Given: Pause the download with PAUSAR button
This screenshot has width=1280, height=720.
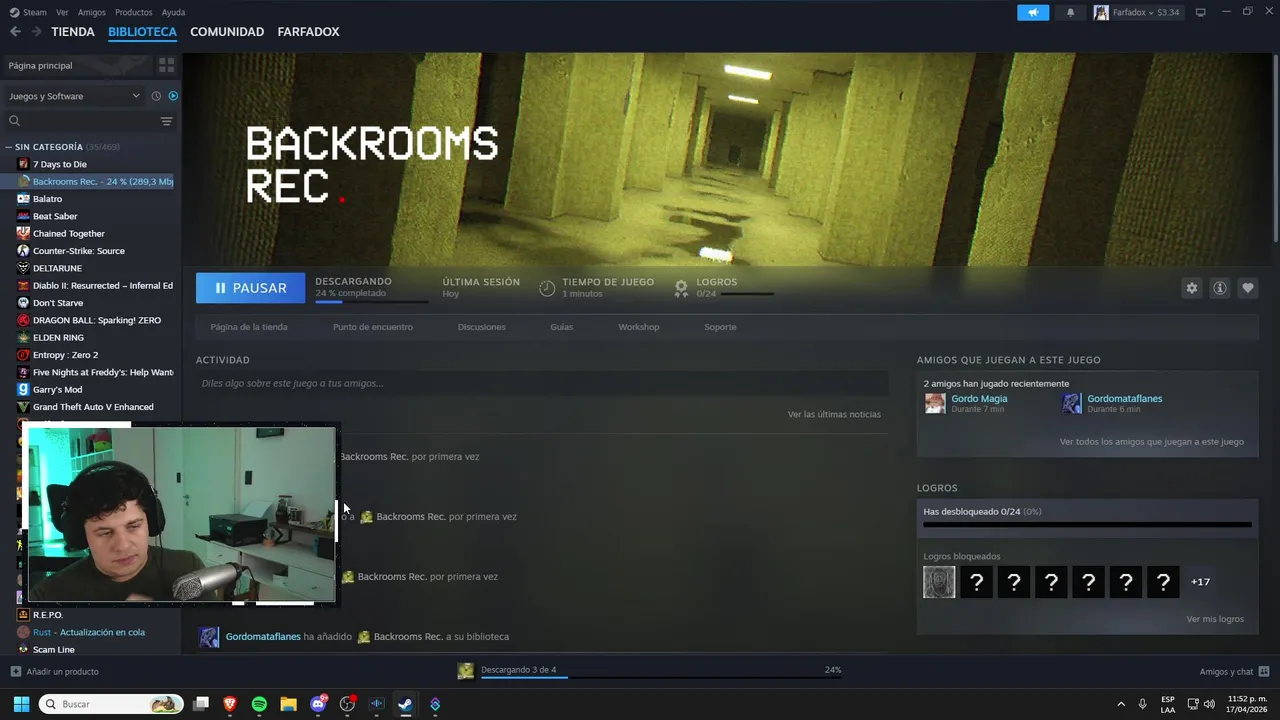Looking at the screenshot, I should [x=251, y=288].
